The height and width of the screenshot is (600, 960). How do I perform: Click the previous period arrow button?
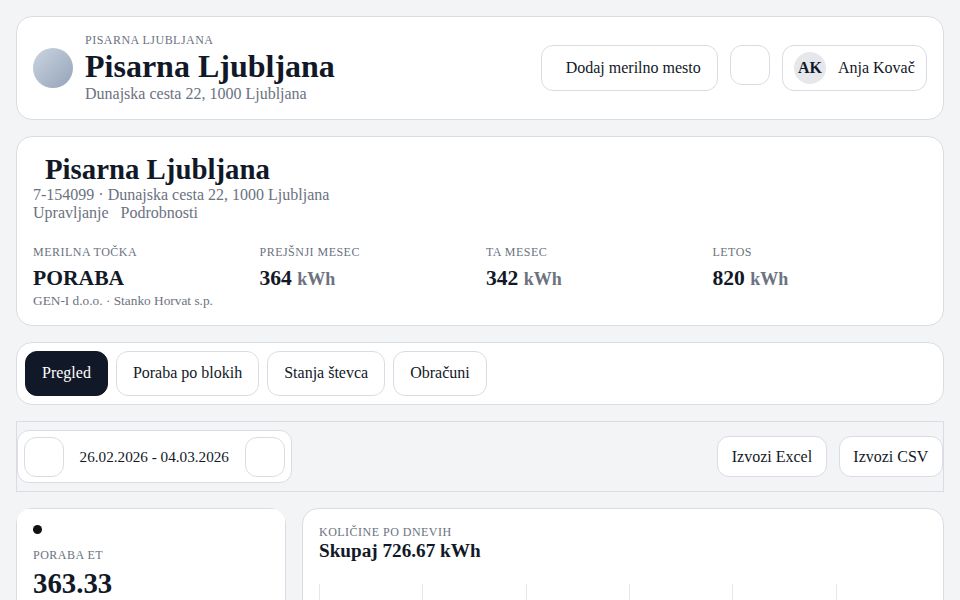(x=43, y=457)
